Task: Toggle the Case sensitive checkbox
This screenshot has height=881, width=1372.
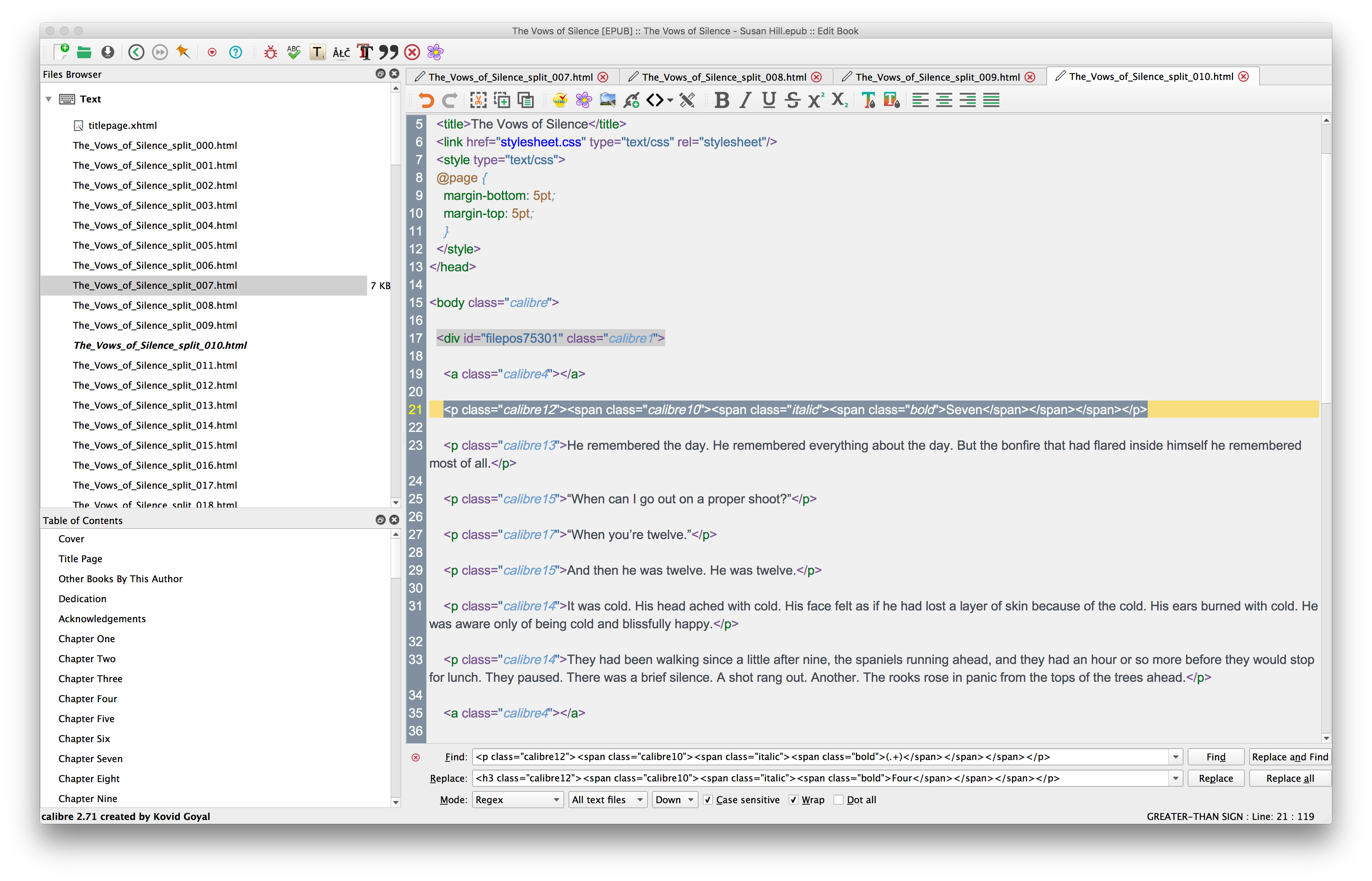Action: tap(708, 800)
